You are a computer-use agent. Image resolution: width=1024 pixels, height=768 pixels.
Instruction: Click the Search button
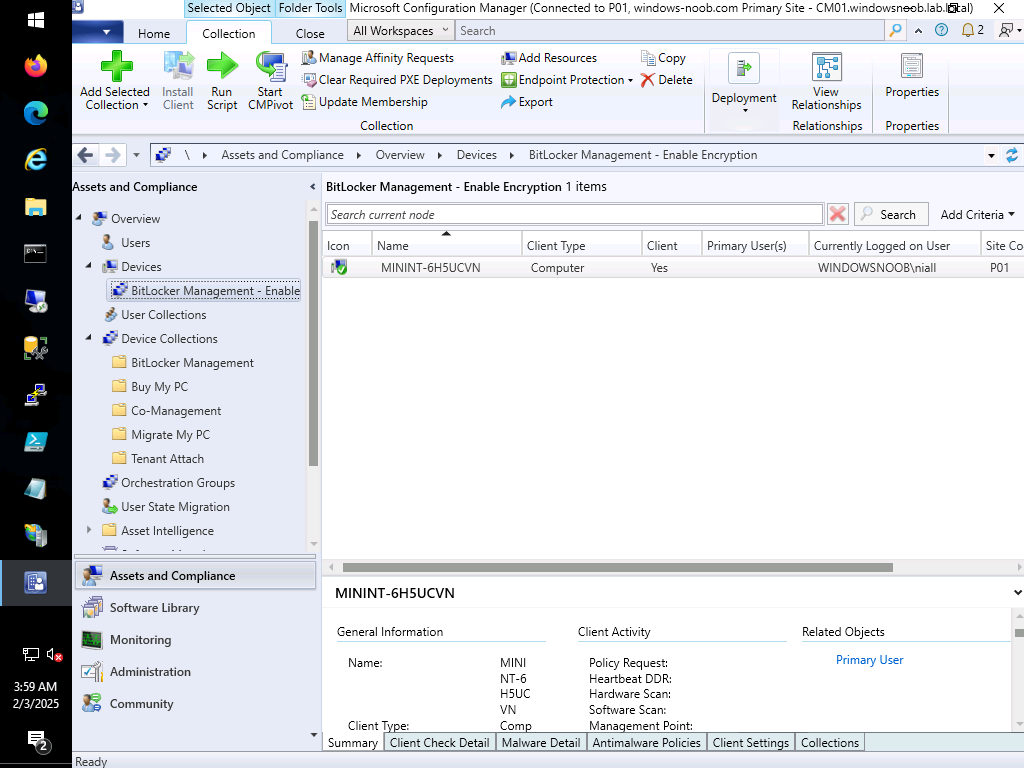(891, 214)
